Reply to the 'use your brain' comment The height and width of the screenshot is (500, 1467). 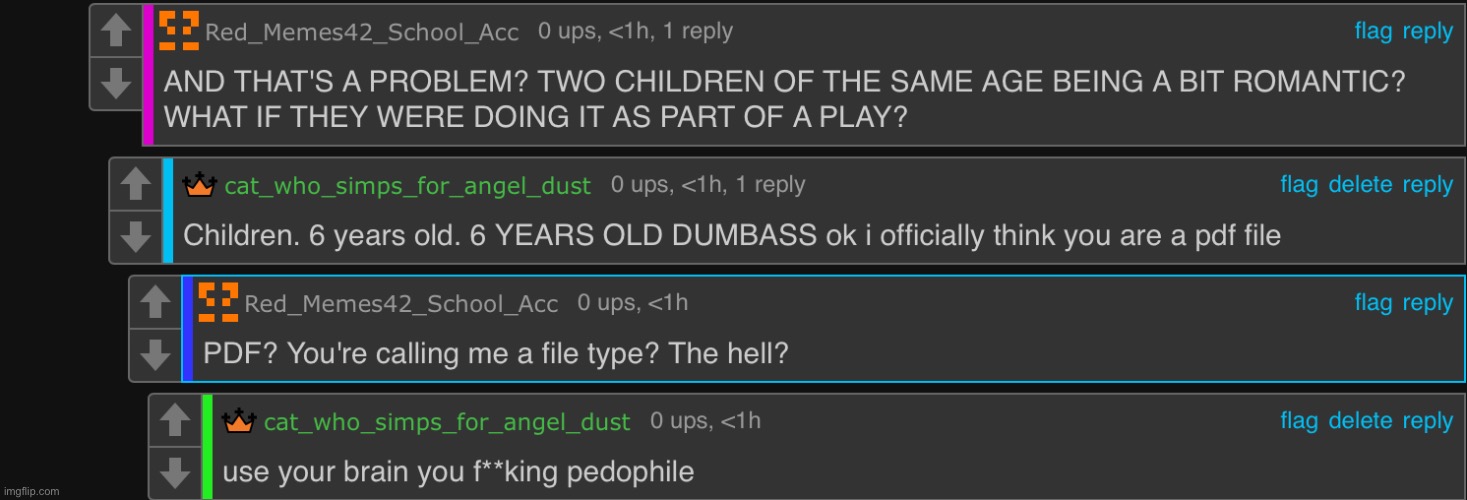[x=1427, y=421]
